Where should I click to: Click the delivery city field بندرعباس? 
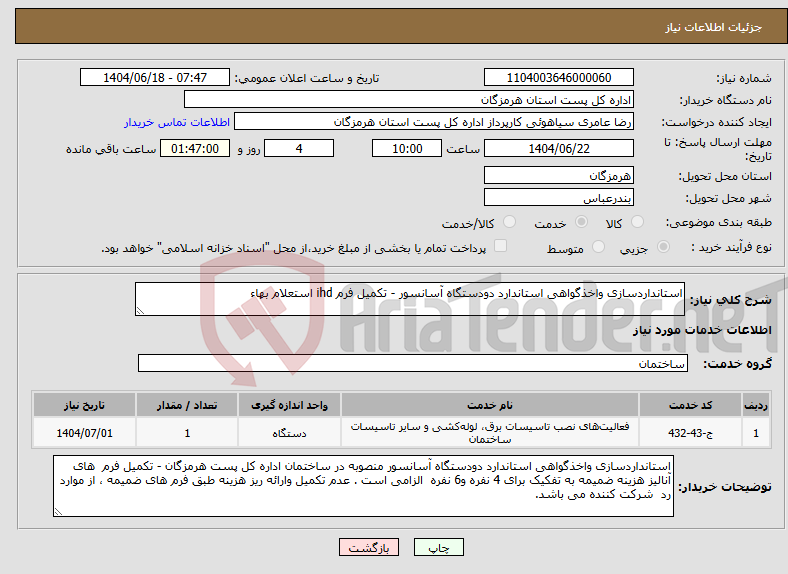[558, 198]
